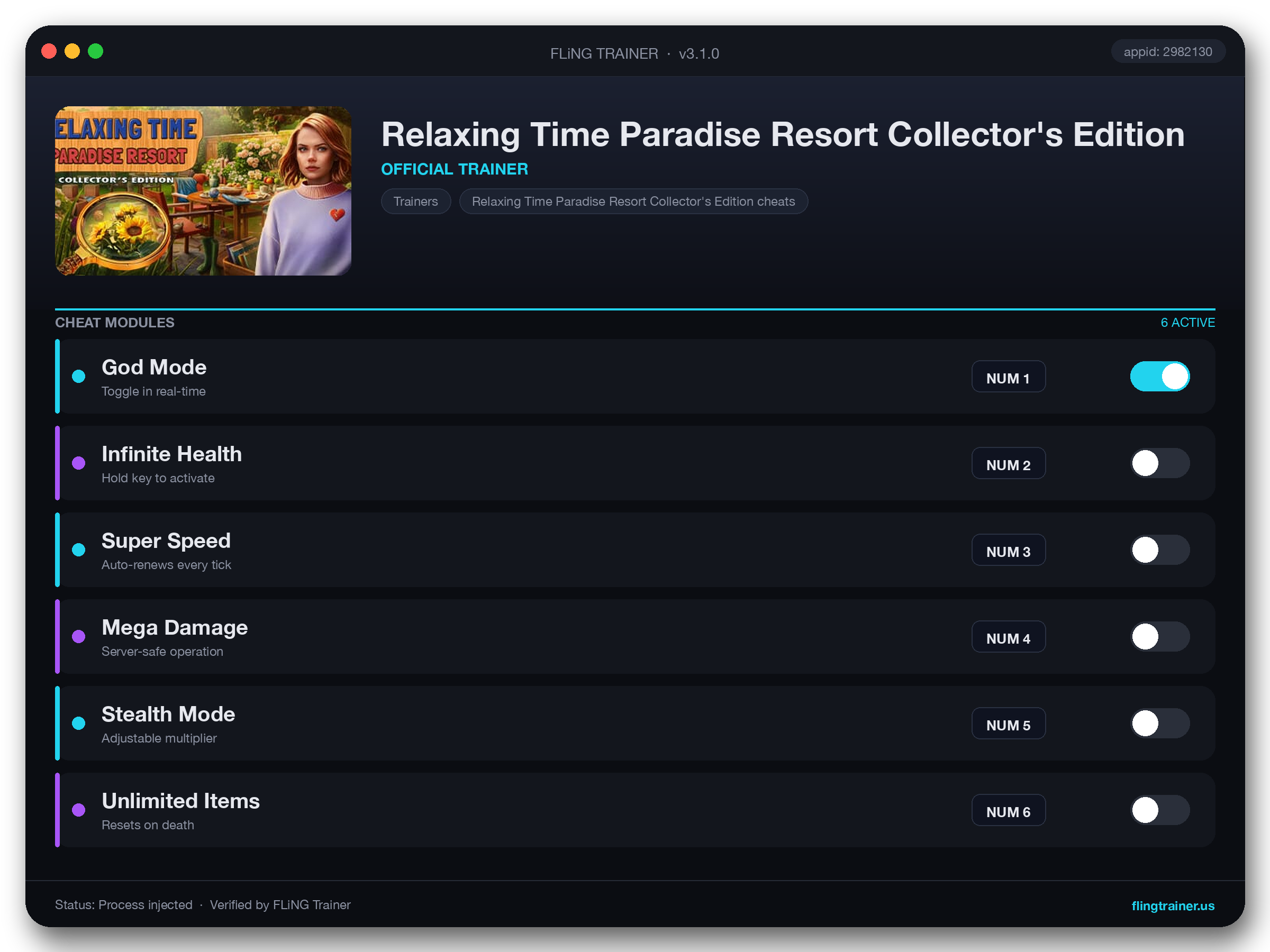
Task: Click the purple dot beside Mega Damage
Action: tap(79, 636)
